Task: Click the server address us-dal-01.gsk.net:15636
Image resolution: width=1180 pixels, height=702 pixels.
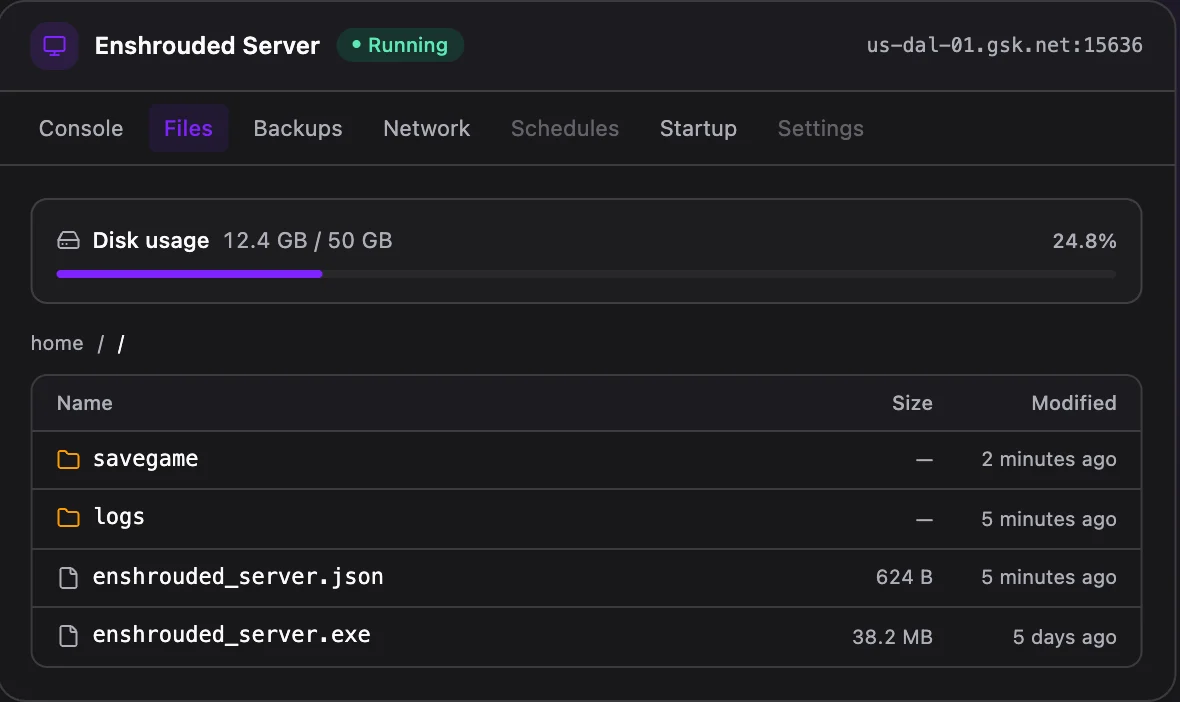Action: 1005,45
